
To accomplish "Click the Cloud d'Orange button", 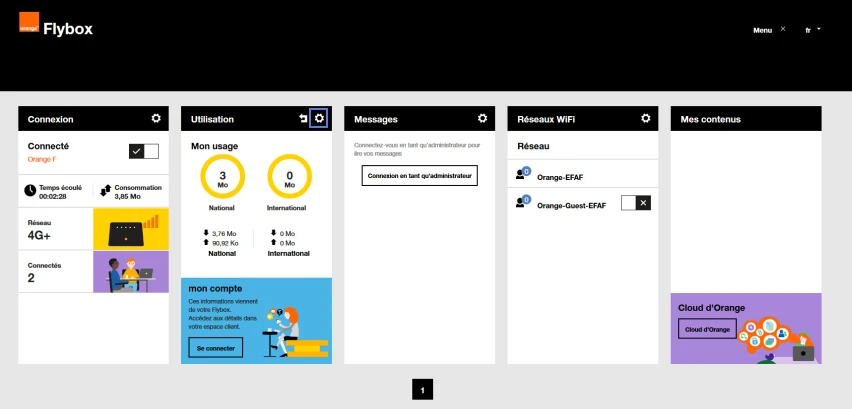I will (x=707, y=329).
